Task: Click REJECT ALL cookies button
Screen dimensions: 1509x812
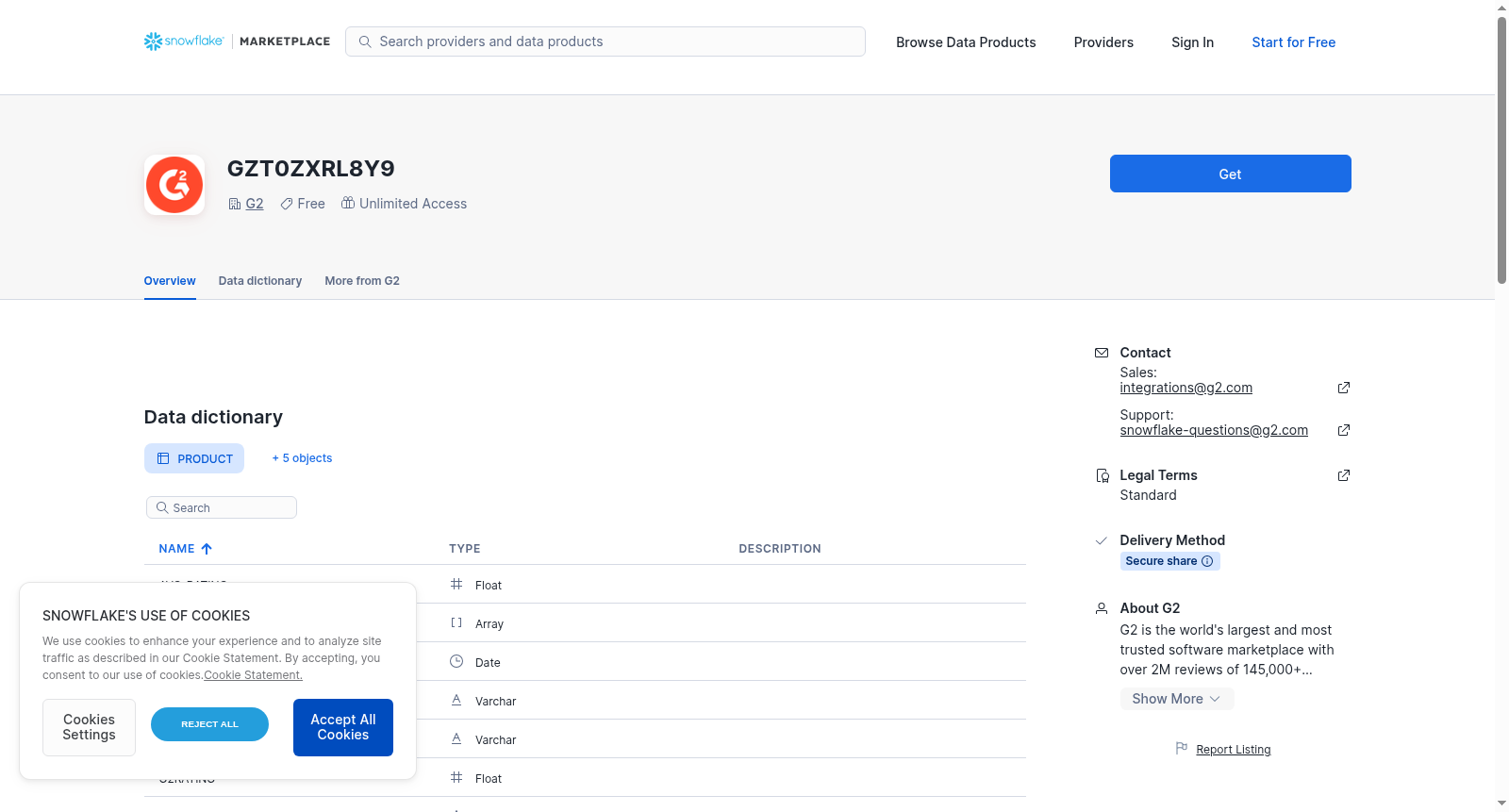Action: [x=209, y=724]
